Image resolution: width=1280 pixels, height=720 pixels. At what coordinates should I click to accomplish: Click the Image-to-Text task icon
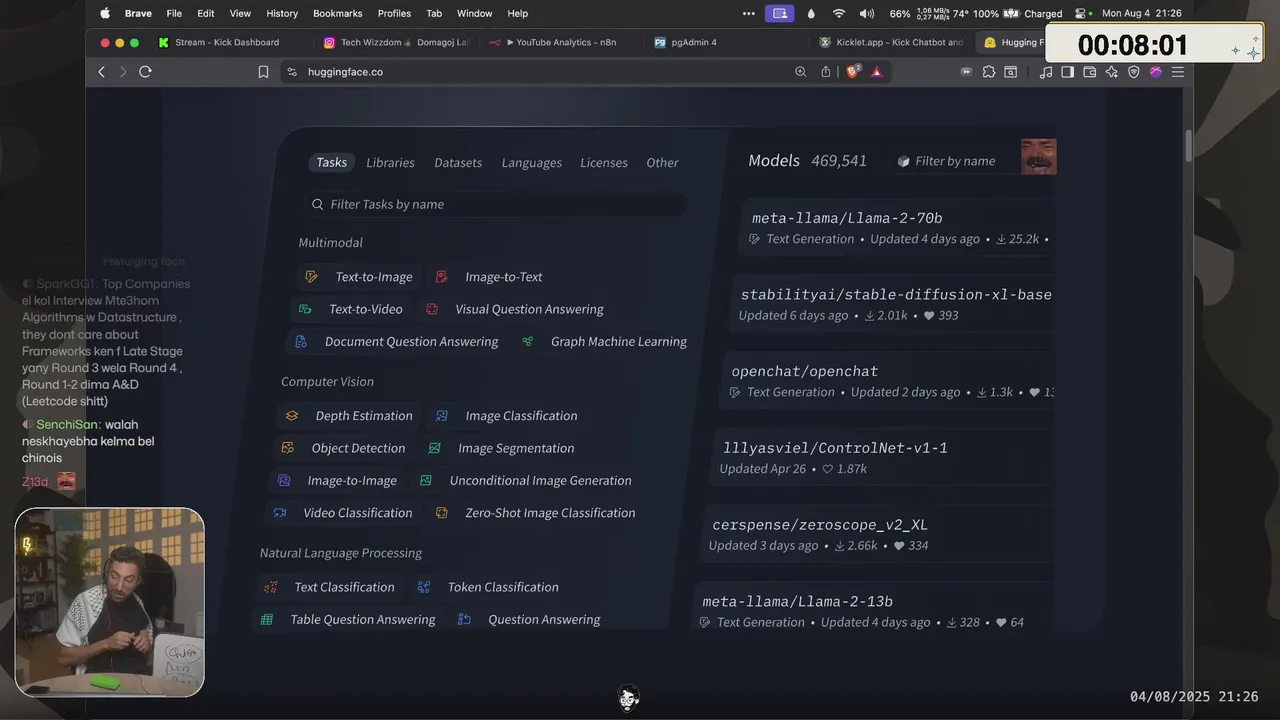pos(441,277)
